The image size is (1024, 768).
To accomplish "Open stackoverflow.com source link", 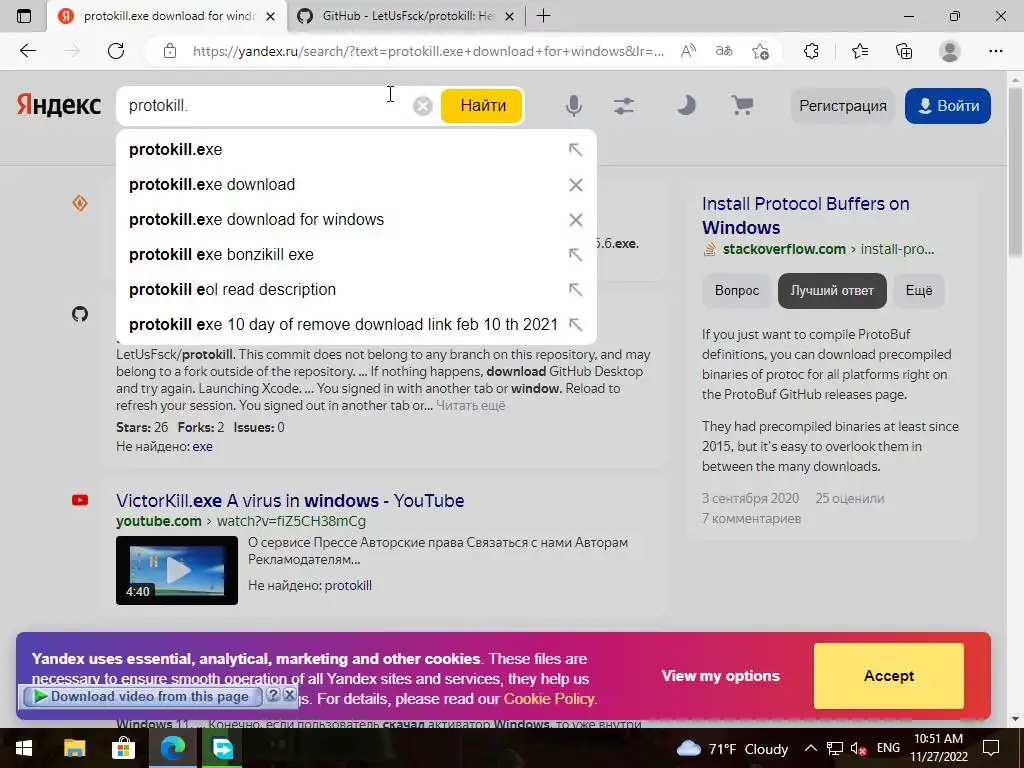I will click(784, 249).
